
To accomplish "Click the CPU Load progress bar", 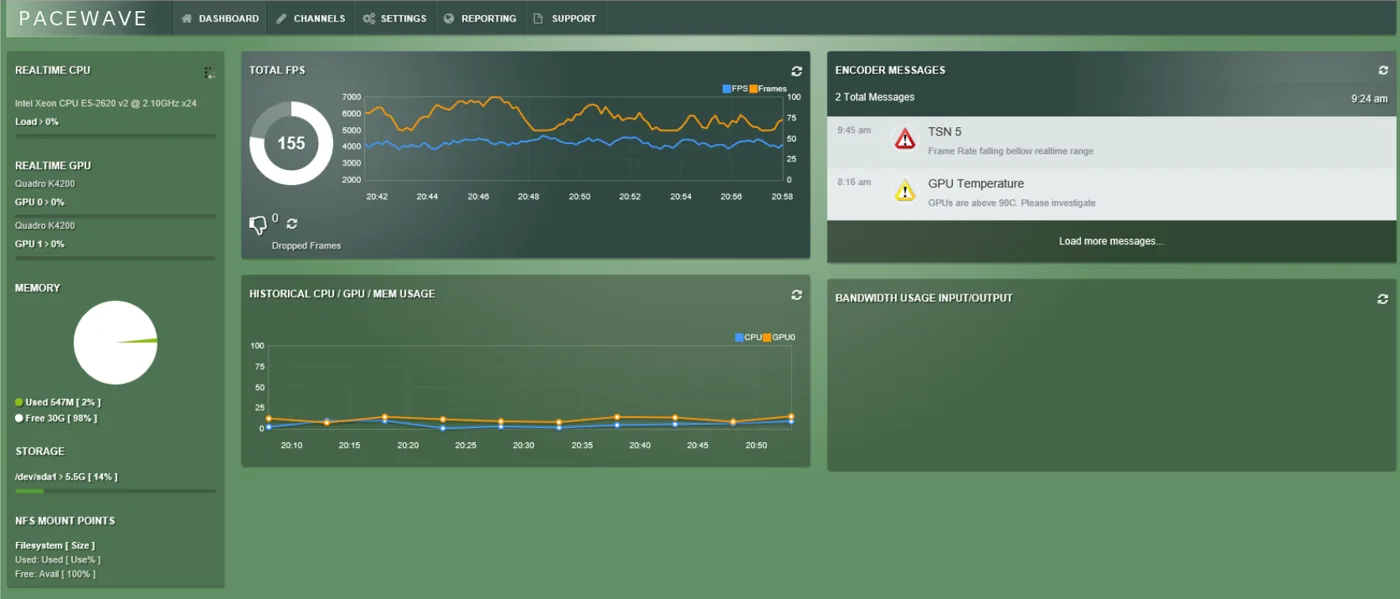I will pyautogui.click(x=115, y=136).
